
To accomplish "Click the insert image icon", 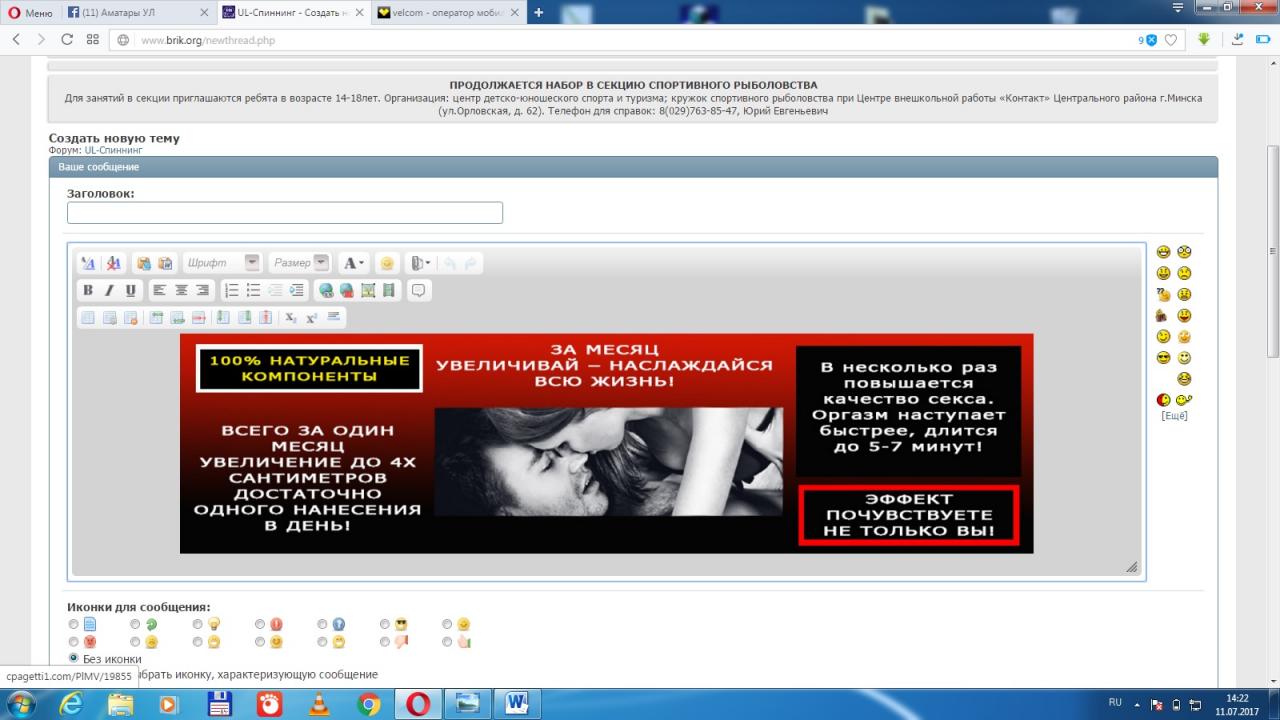I will pyautogui.click(x=367, y=290).
